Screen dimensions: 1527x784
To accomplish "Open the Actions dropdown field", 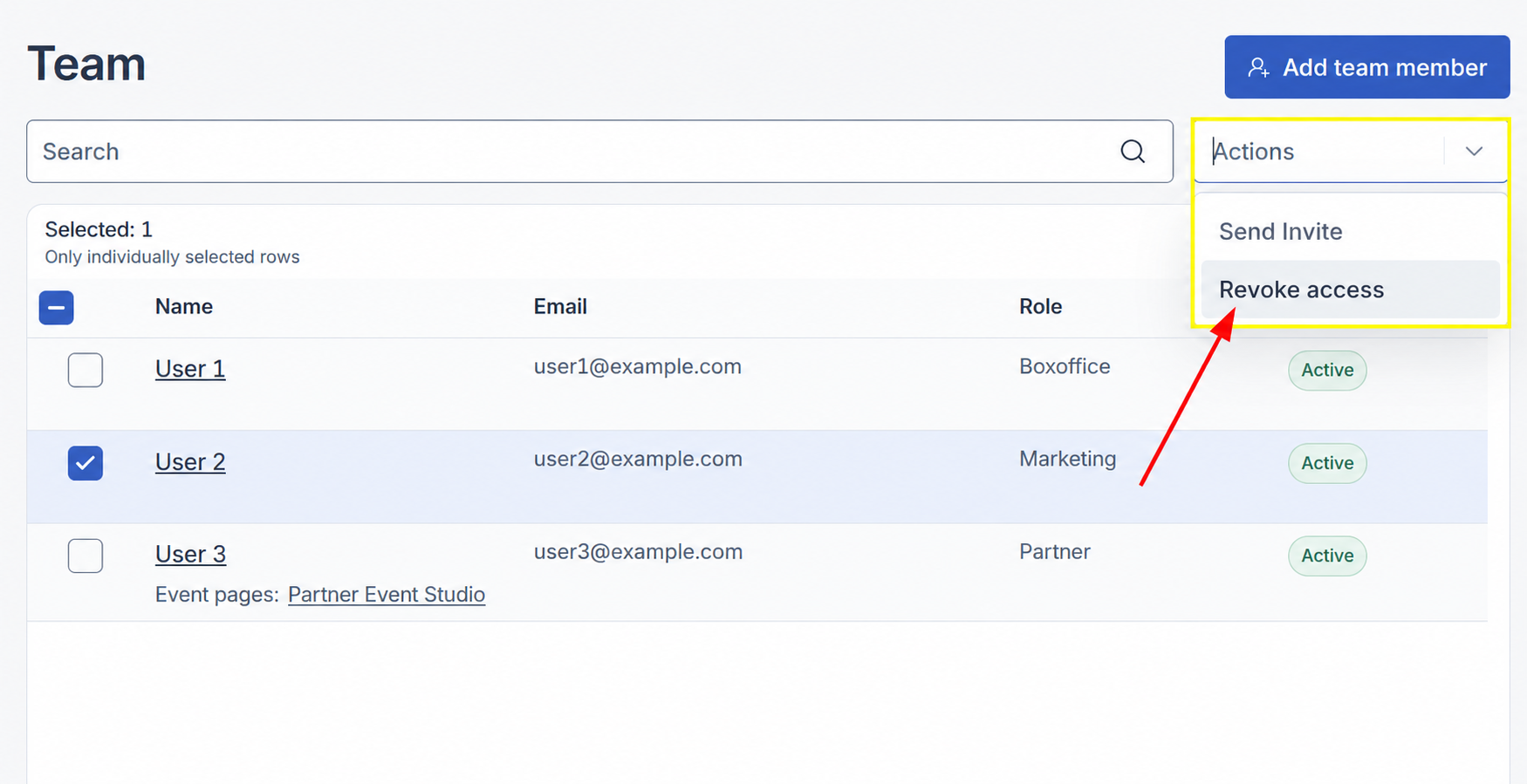I will [x=1350, y=151].
